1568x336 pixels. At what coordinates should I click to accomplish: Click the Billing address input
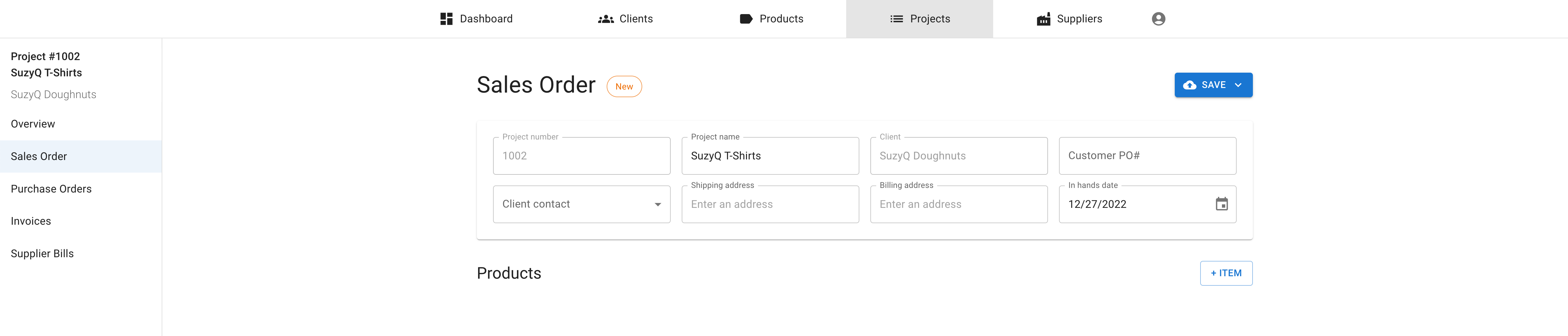pyautogui.click(x=958, y=205)
